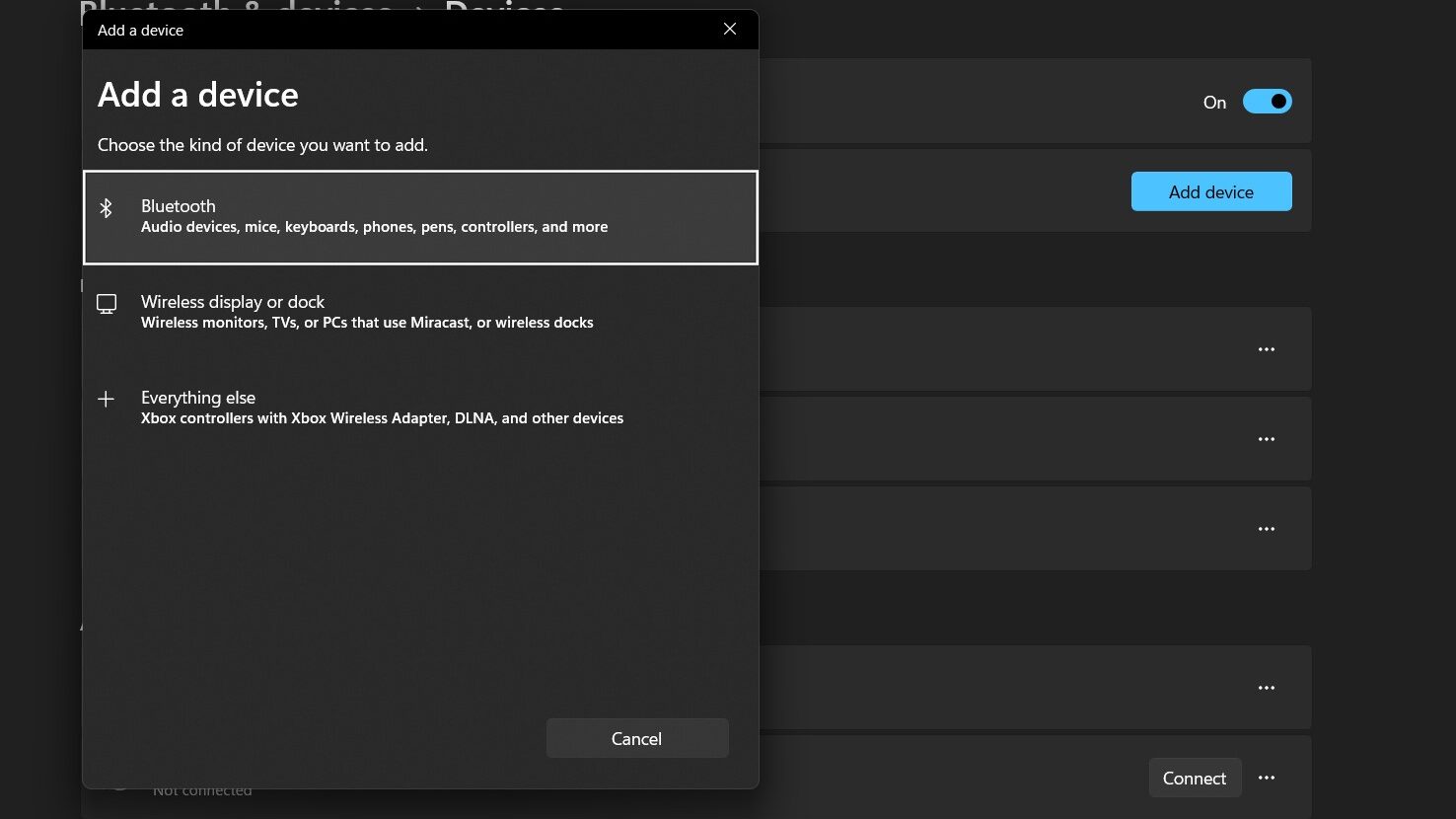
Task: Select the Everything else option
Action: [x=420, y=408]
